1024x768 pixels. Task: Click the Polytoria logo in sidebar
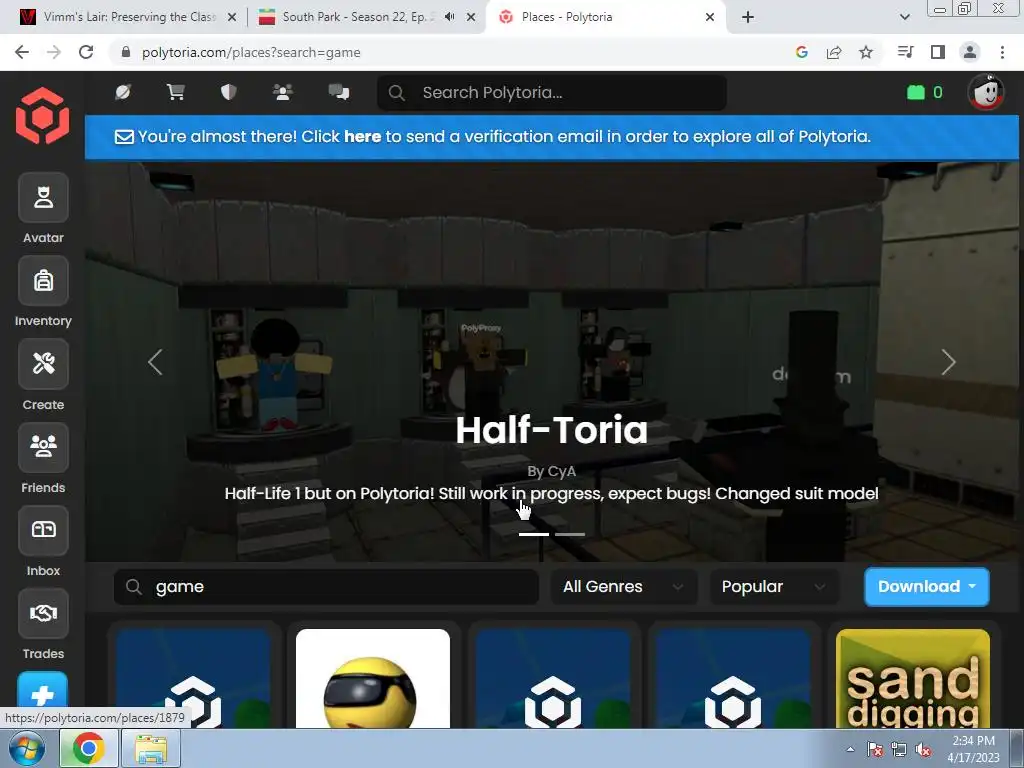click(x=42, y=116)
